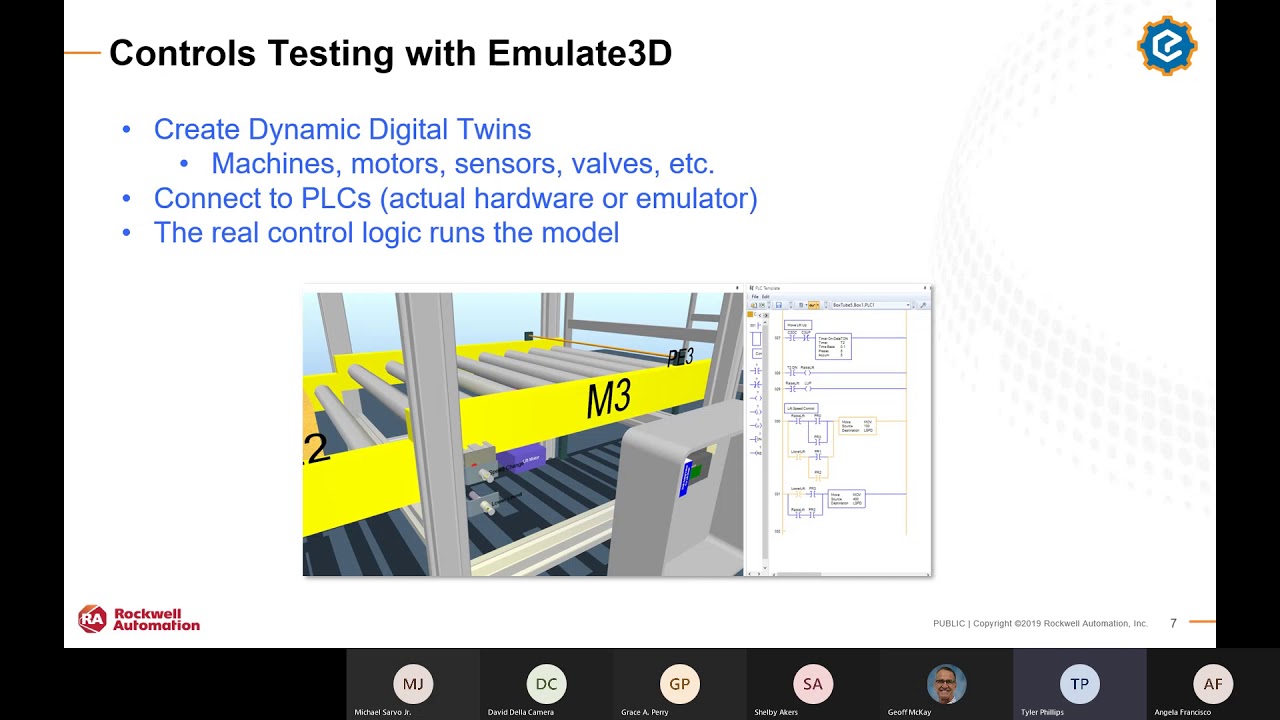
Task: Click 'Machines, motors, sensors, valves, etc.' sub-bullet
Action: pyautogui.click(x=463, y=163)
